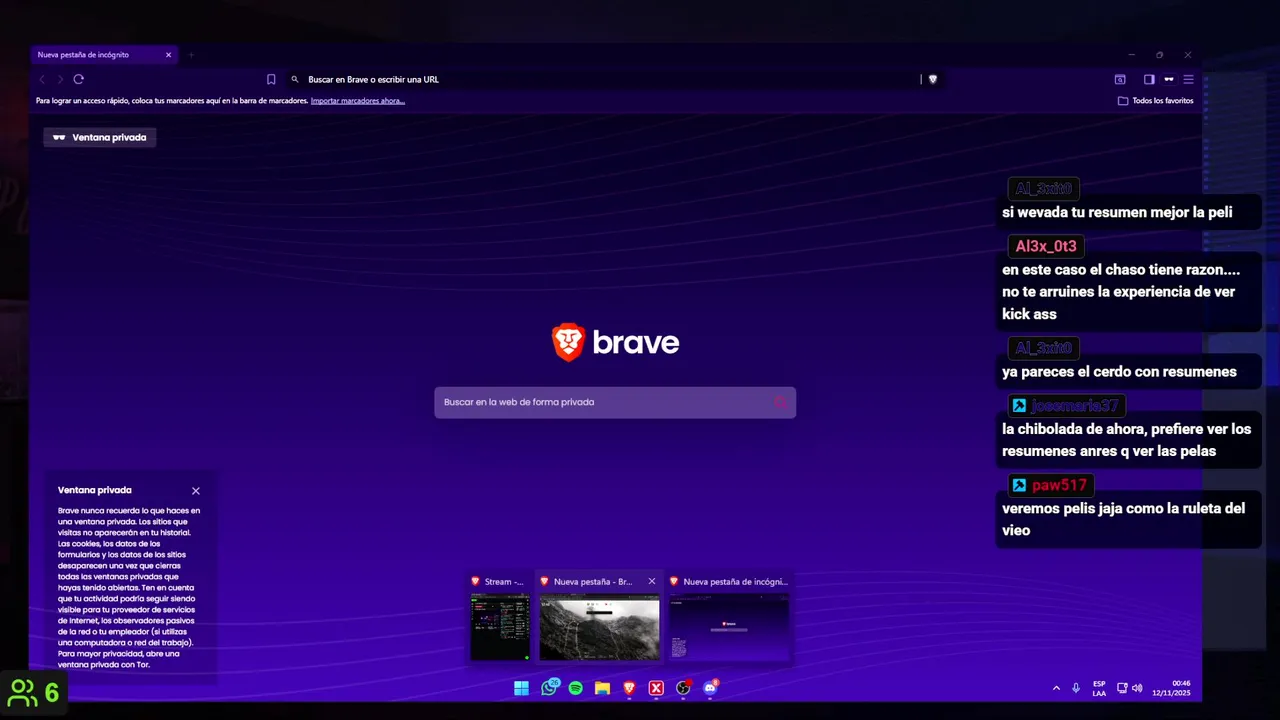Toggle the sidebar panel icon

(x=1149, y=79)
